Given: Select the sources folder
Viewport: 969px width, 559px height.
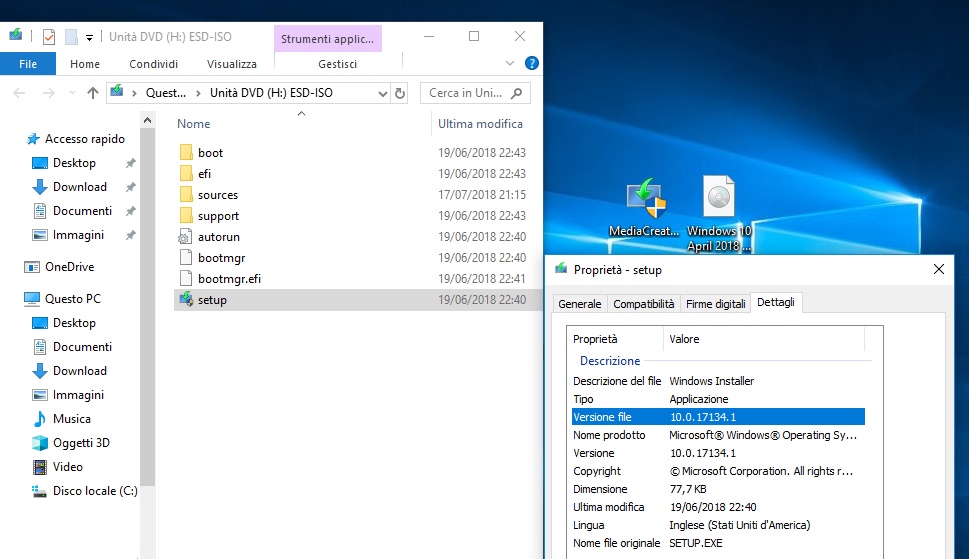Looking at the screenshot, I should [218, 195].
